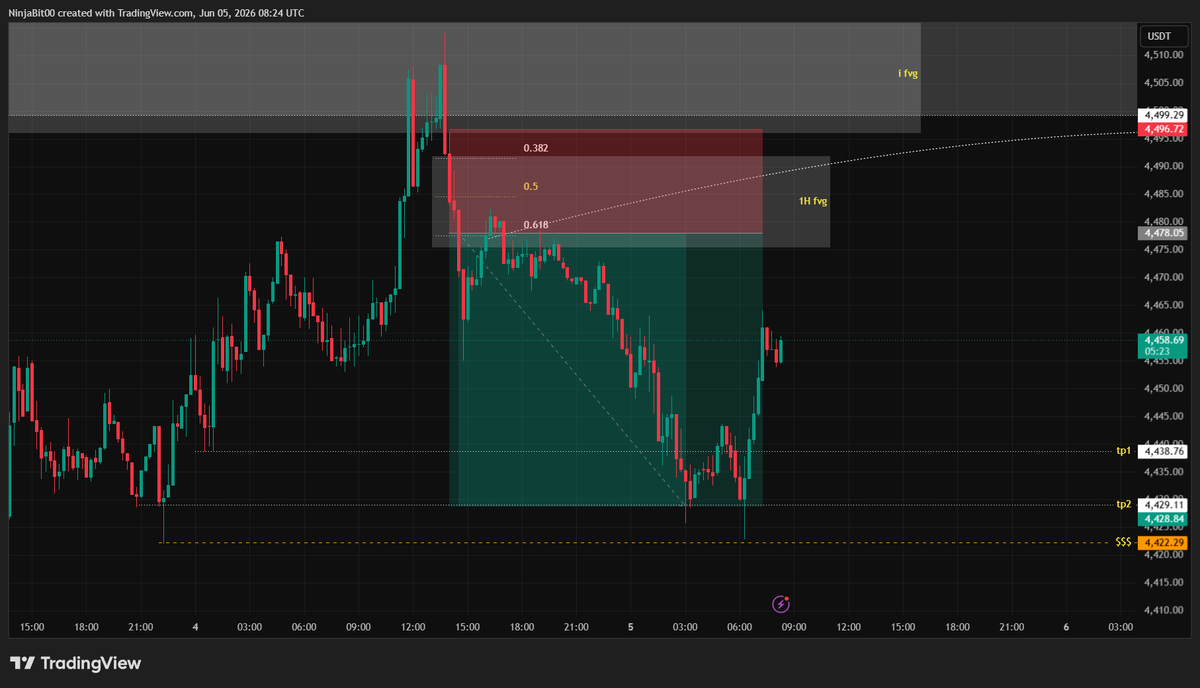The height and width of the screenshot is (688, 1200).
Task: Click the 0.382 fib level label
Action: [x=535, y=148]
